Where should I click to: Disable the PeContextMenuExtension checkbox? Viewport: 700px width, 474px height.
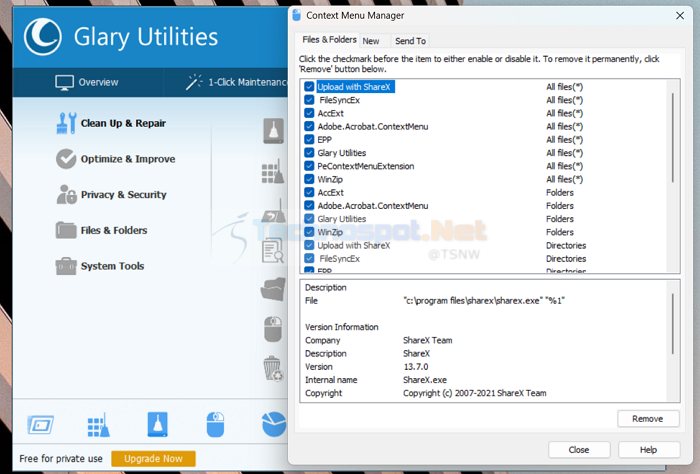coord(309,166)
